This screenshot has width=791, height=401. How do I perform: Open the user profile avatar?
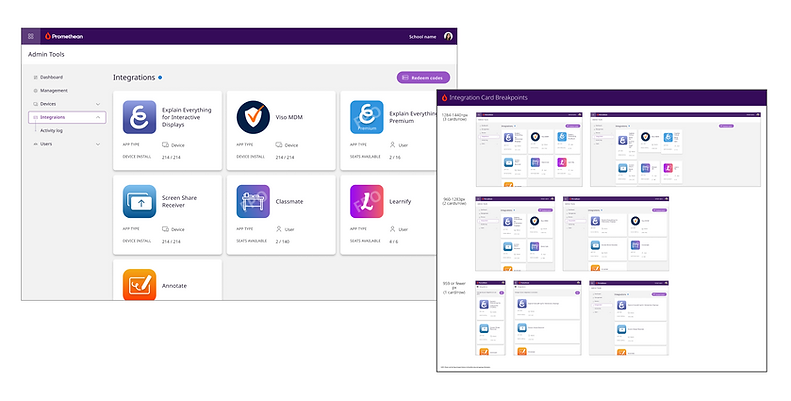(x=448, y=36)
